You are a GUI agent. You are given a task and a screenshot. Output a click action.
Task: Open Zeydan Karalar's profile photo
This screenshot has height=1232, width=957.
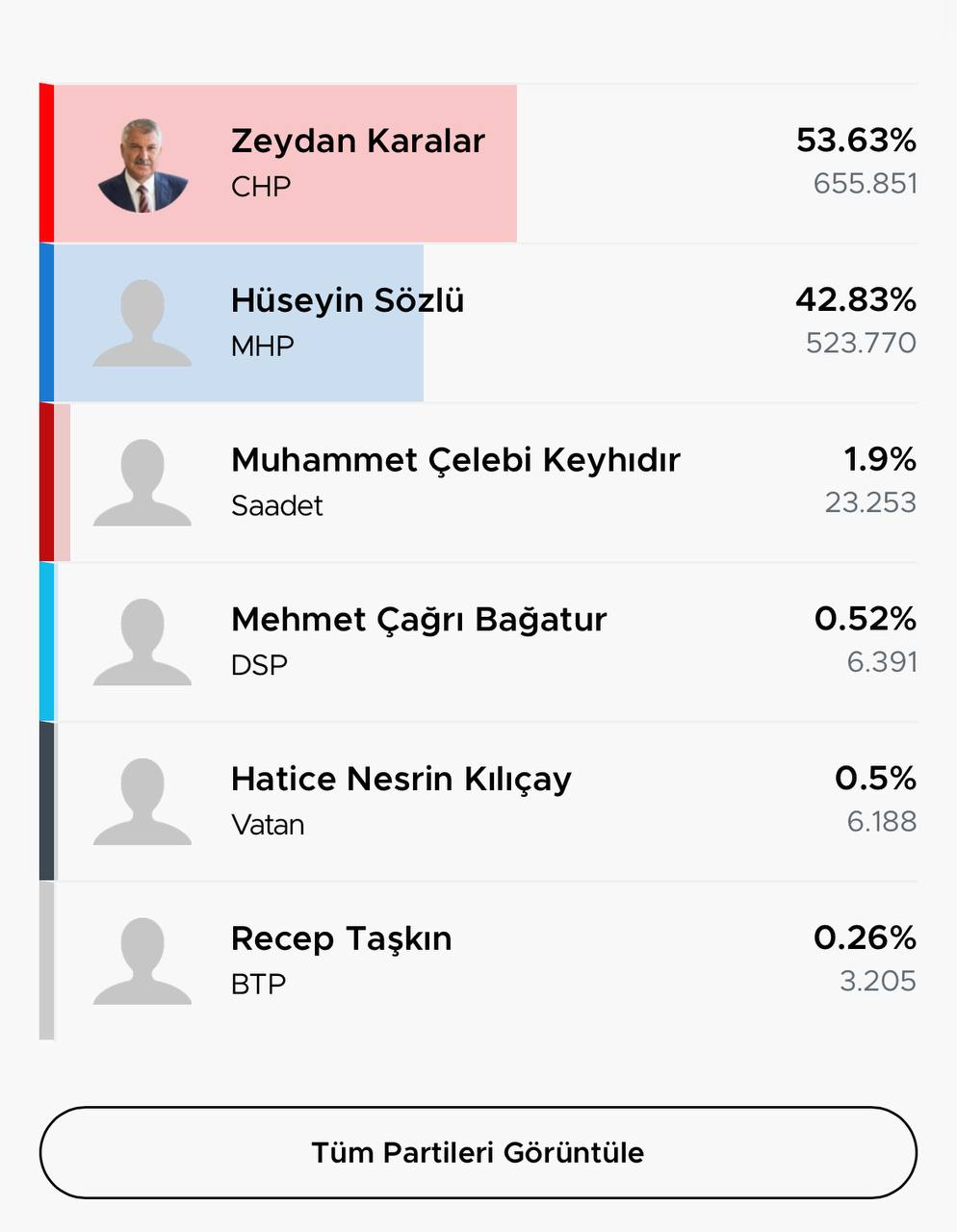pyautogui.click(x=142, y=165)
